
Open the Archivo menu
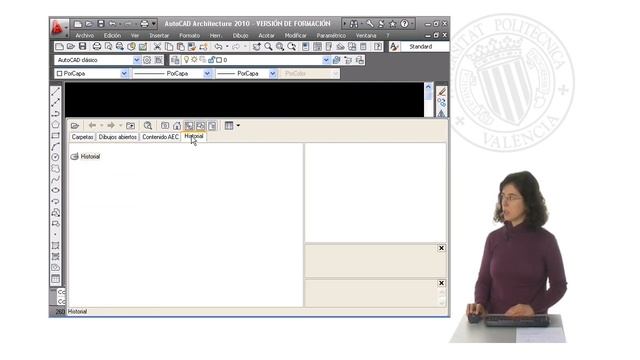tap(84, 36)
